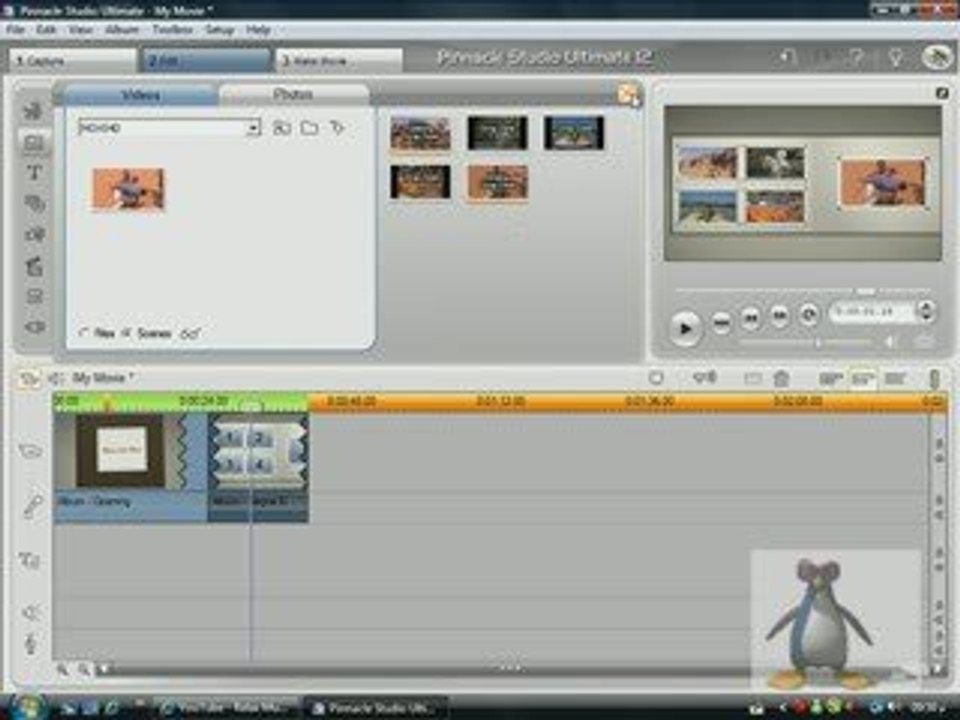Image resolution: width=960 pixels, height=720 pixels.
Task: Mute the player speaker icon
Action: (x=889, y=342)
